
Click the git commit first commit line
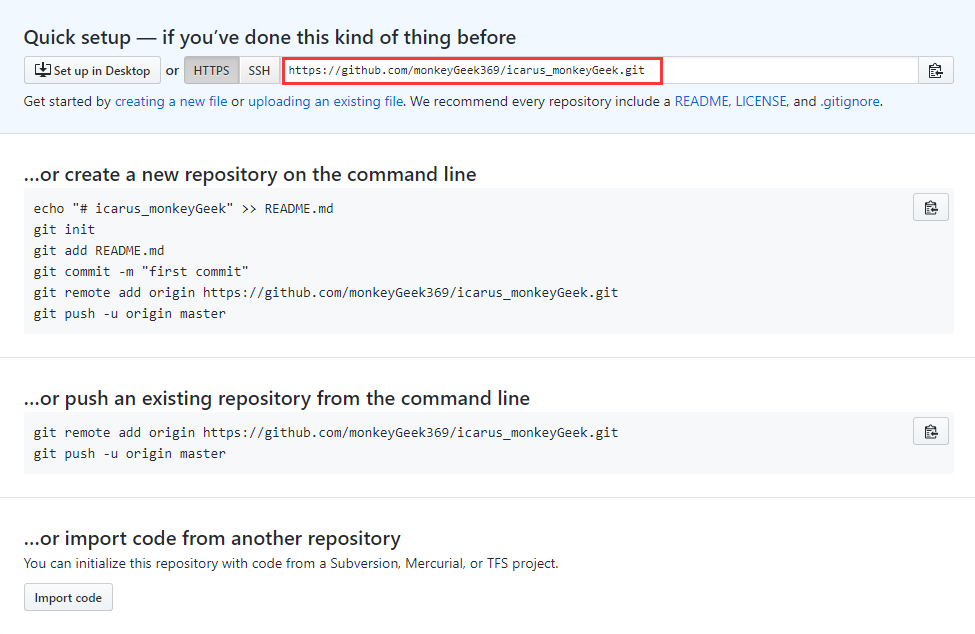point(141,272)
